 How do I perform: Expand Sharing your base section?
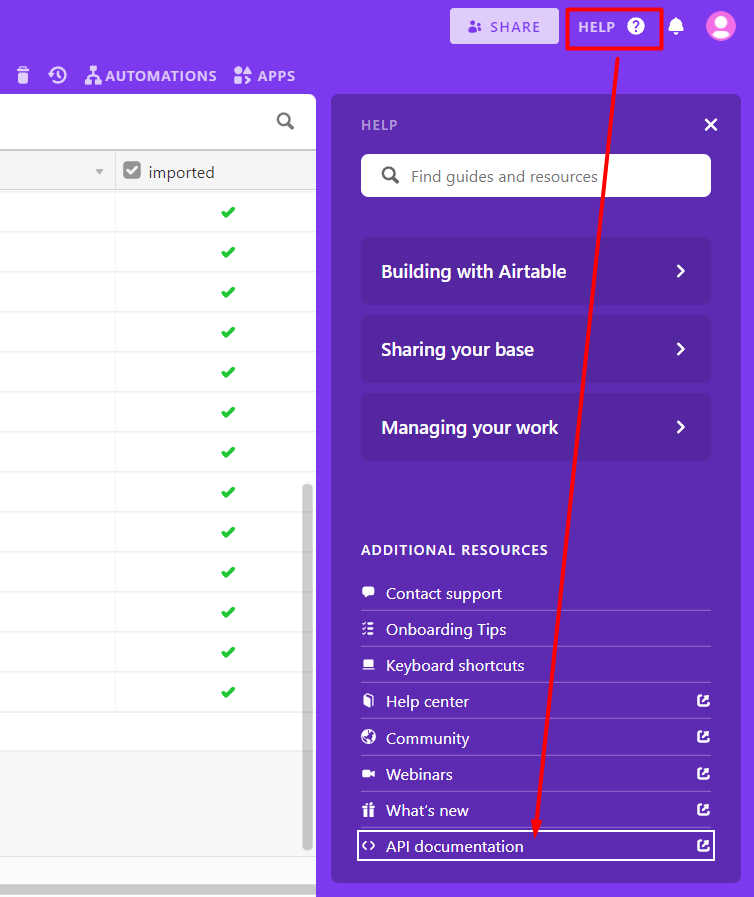point(535,349)
